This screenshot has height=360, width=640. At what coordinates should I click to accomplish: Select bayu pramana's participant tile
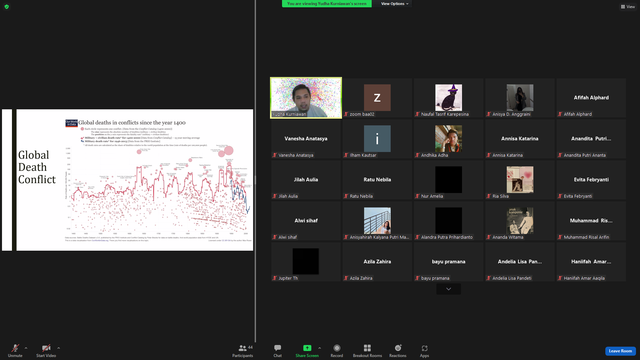point(449,262)
